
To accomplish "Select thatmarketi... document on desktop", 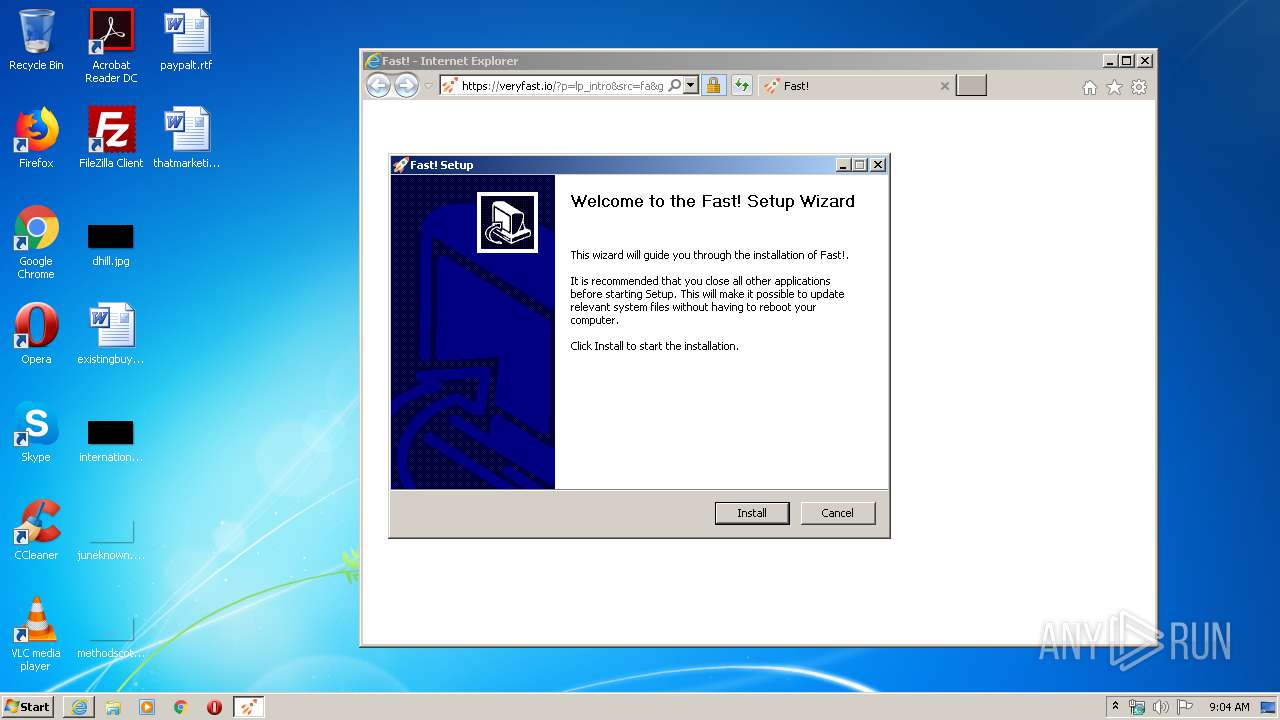I will [x=186, y=138].
